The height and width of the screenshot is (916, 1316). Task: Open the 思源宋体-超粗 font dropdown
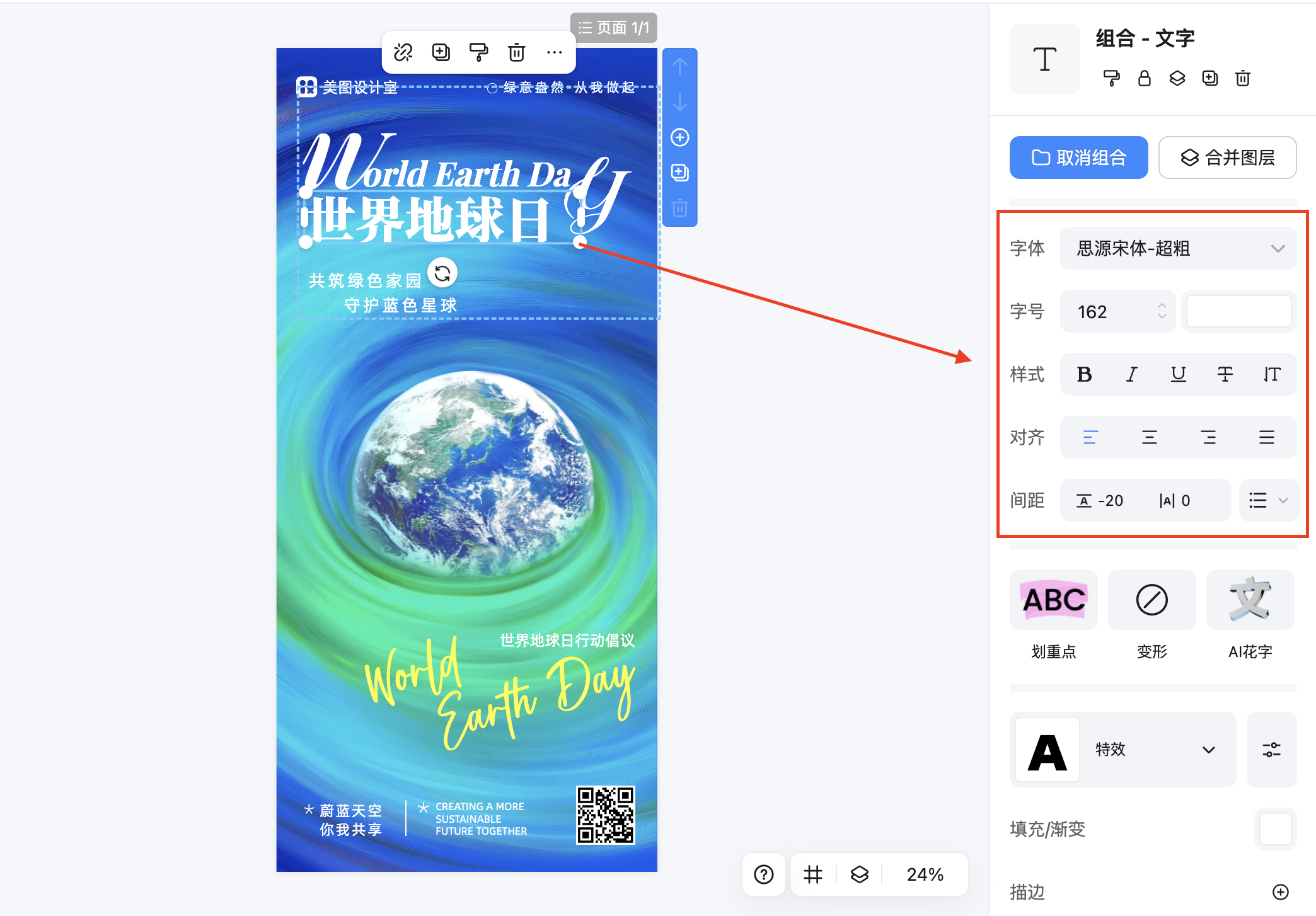[x=1179, y=248]
